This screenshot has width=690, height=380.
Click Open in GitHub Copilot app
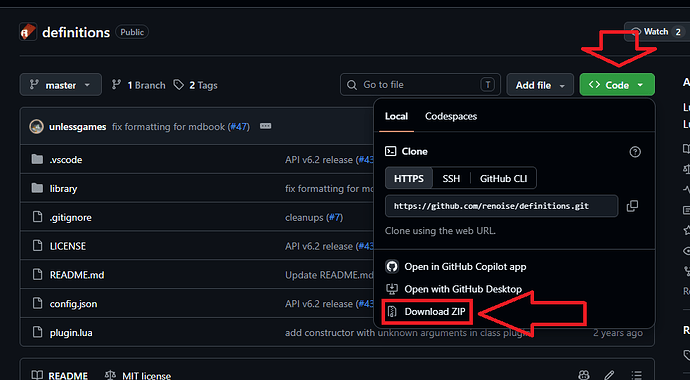(x=465, y=267)
